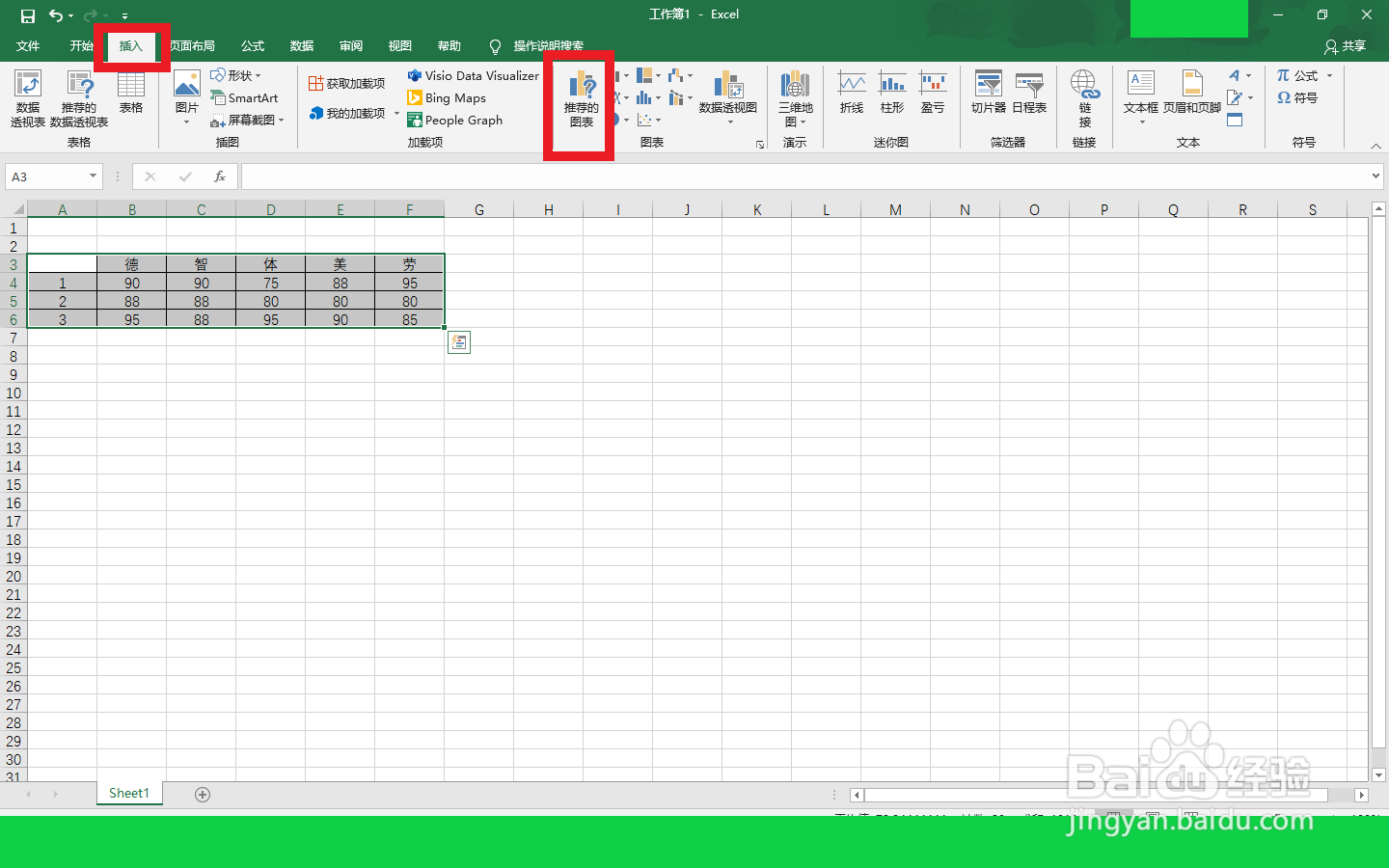
Task: Click the Share (共享) button
Action: 1346,46
